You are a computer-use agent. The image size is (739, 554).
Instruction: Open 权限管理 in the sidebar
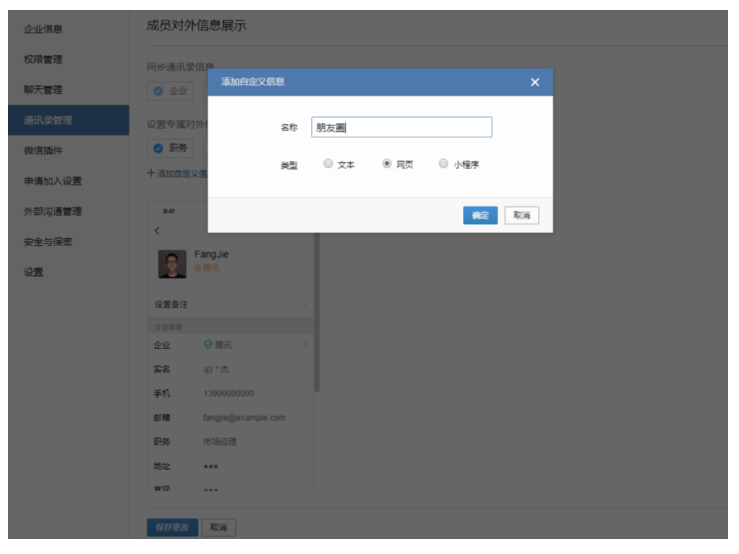point(43,59)
